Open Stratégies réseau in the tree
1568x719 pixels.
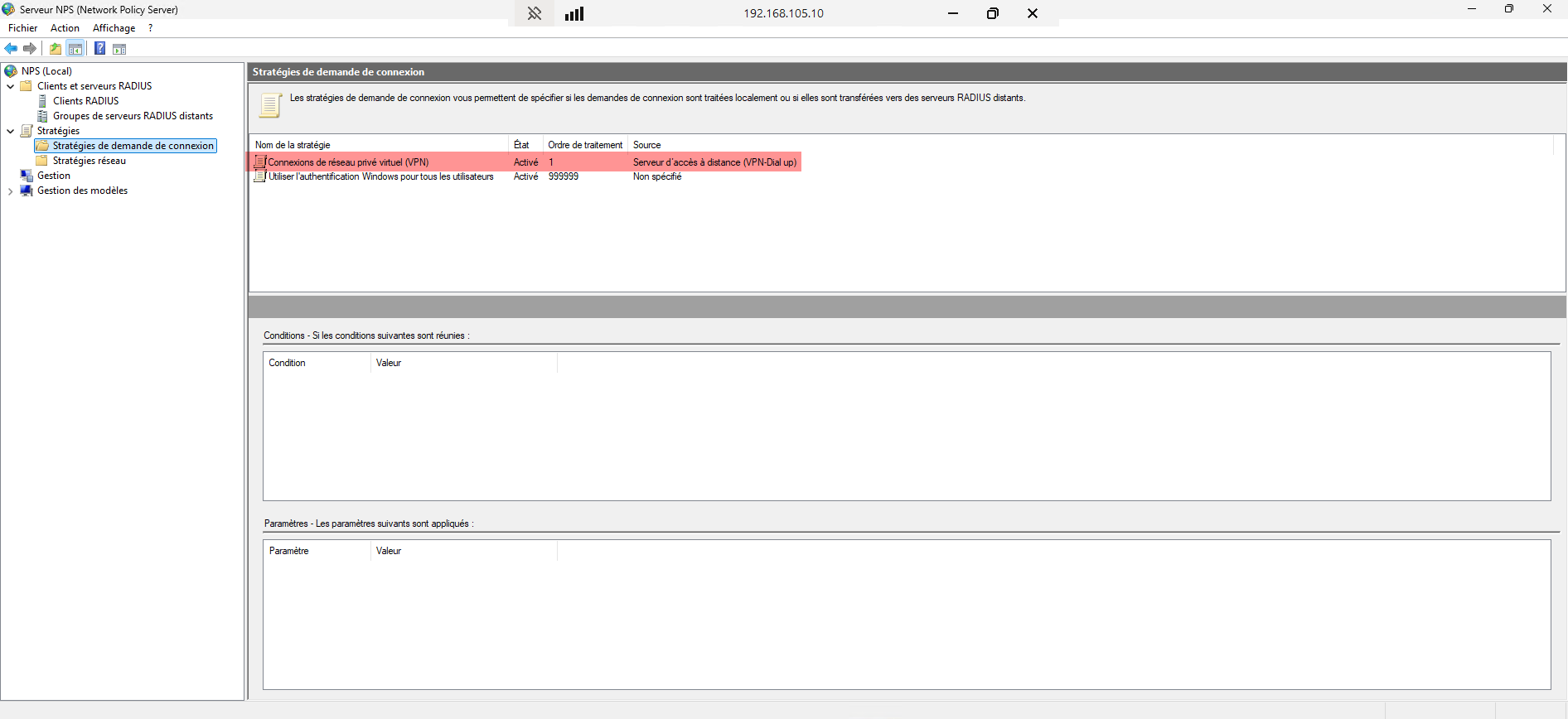pyautogui.click(x=89, y=161)
